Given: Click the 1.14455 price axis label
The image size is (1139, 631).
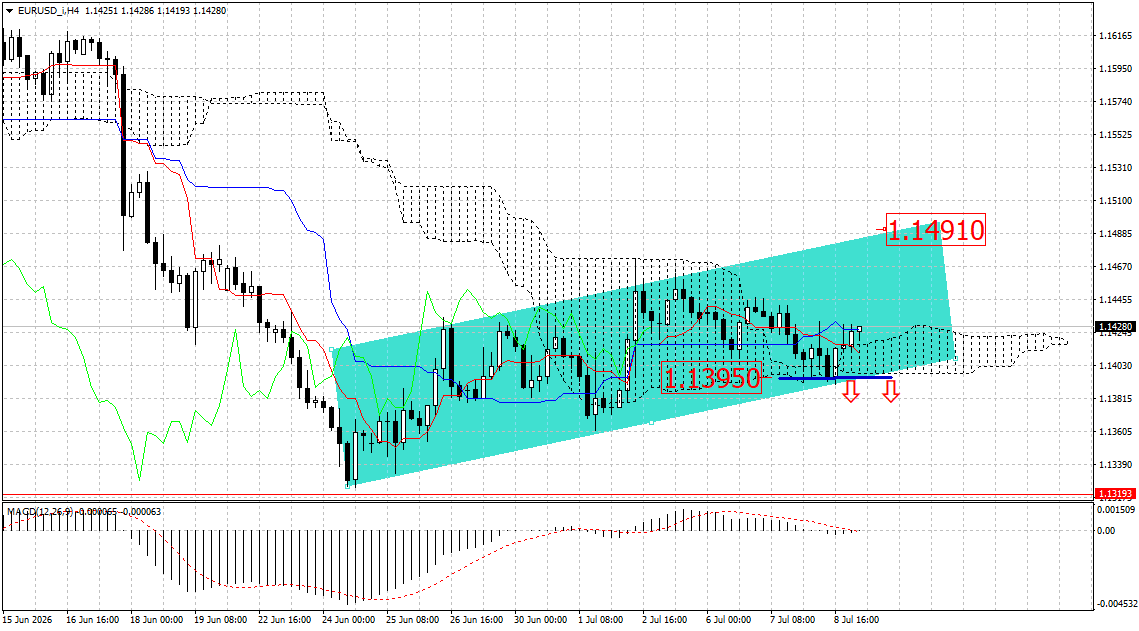Looking at the screenshot, I should [1115, 300].
